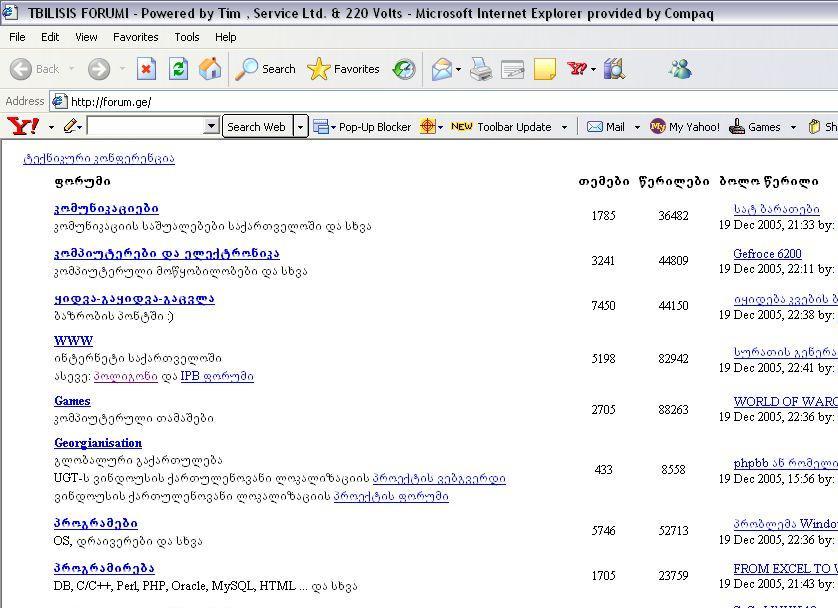This screenshot has height=608, width=838.
Task: Expand the Toolbar Update dropdown arrow
Action: tap(564, 127)
